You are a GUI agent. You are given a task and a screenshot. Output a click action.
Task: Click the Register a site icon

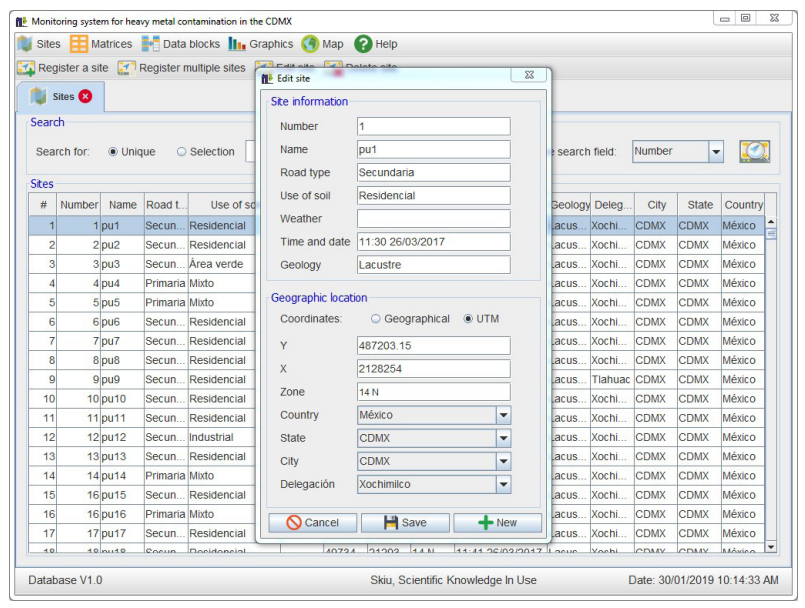[26, 68]
